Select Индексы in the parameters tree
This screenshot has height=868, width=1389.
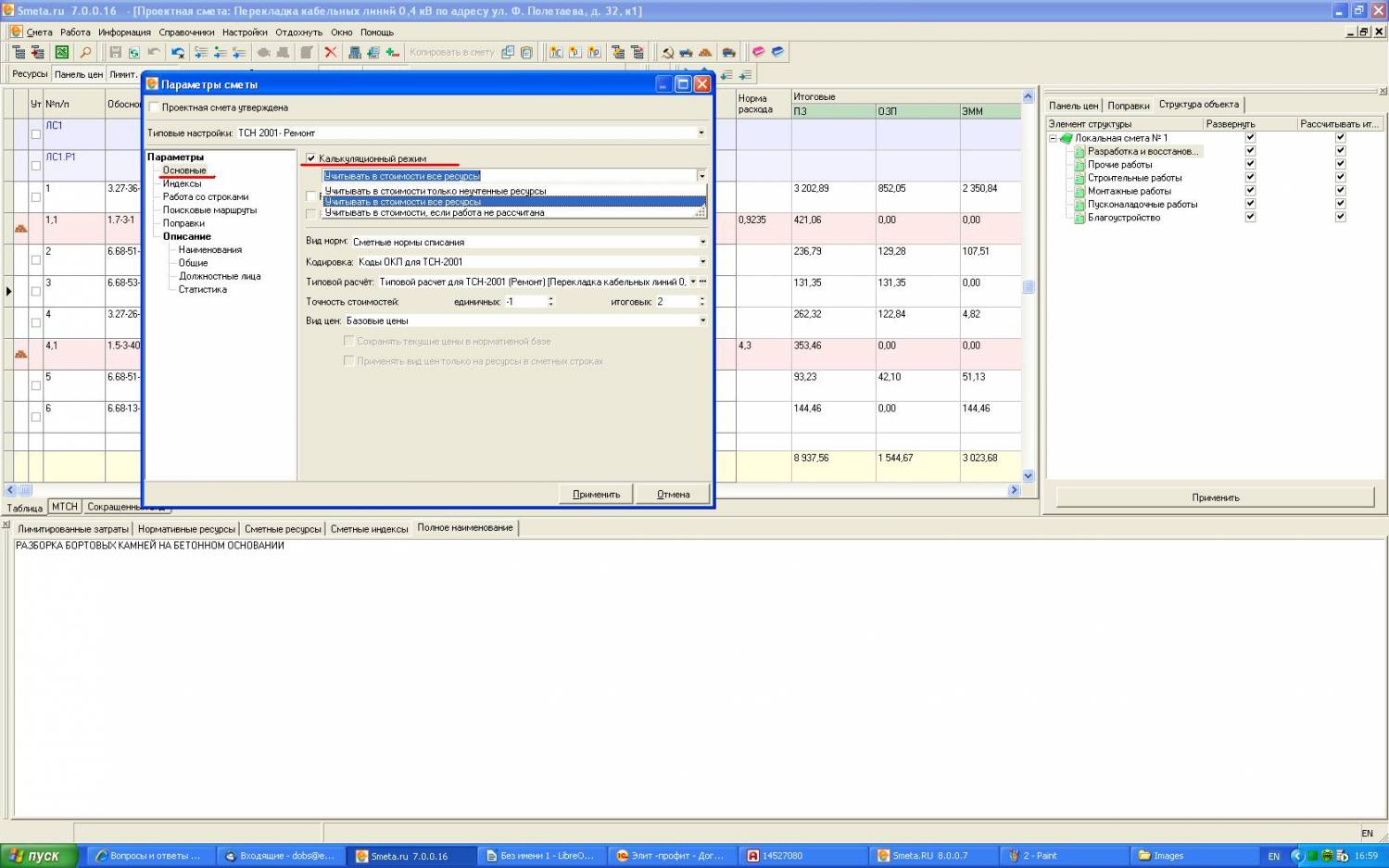click(182, 183)
